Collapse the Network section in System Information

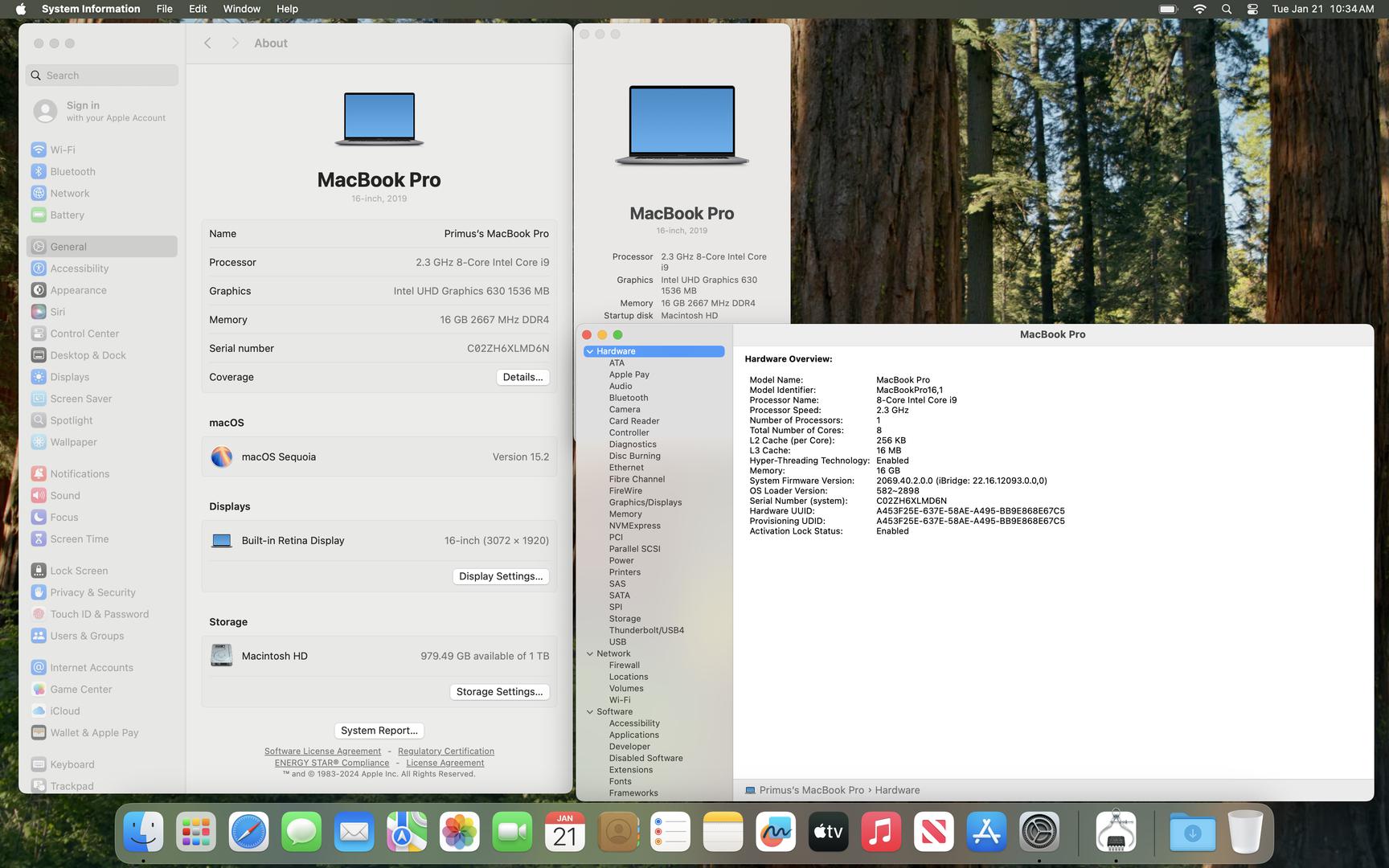point(590,653)
